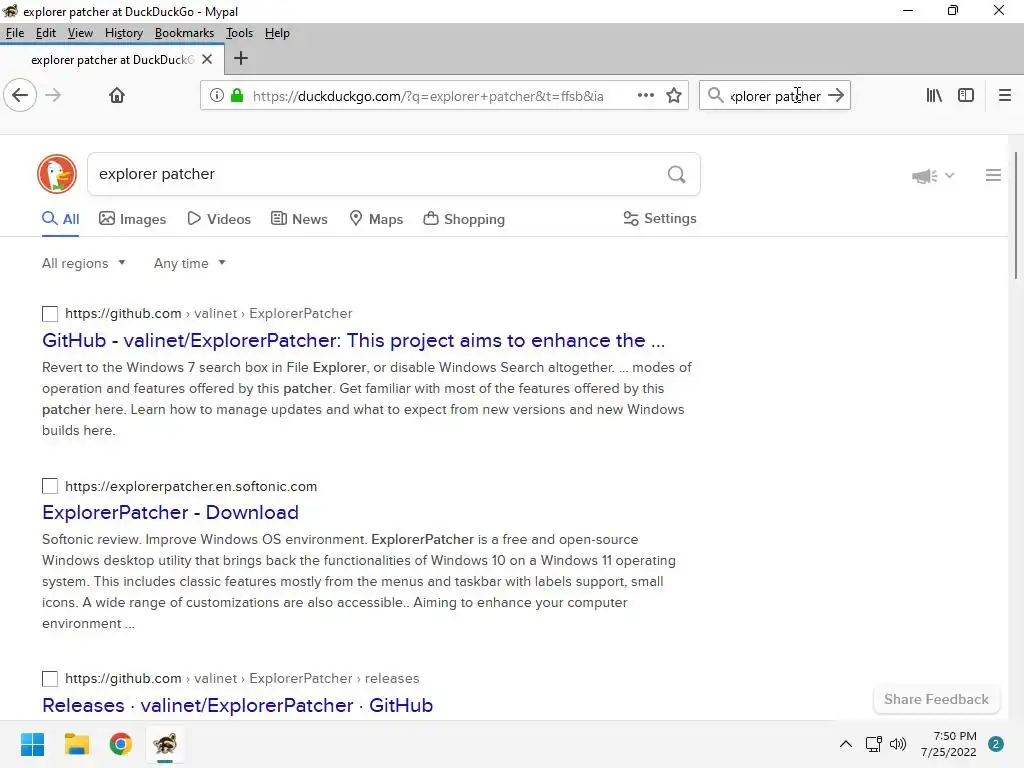This screenshot has width=1024, height=768.
Task: Open the Tools menu
Action: tap(239, 33)
